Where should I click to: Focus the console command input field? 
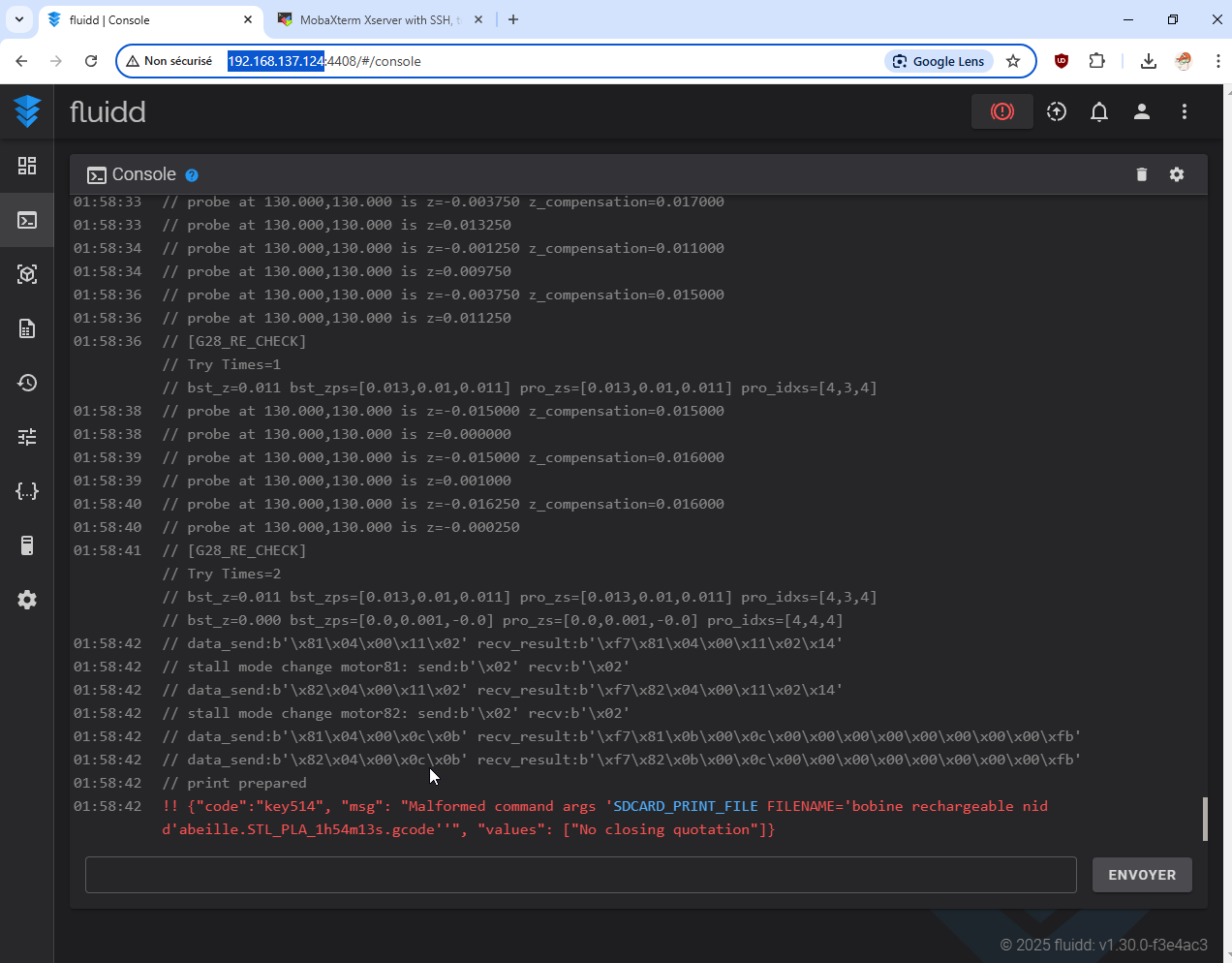click(581, 875)
